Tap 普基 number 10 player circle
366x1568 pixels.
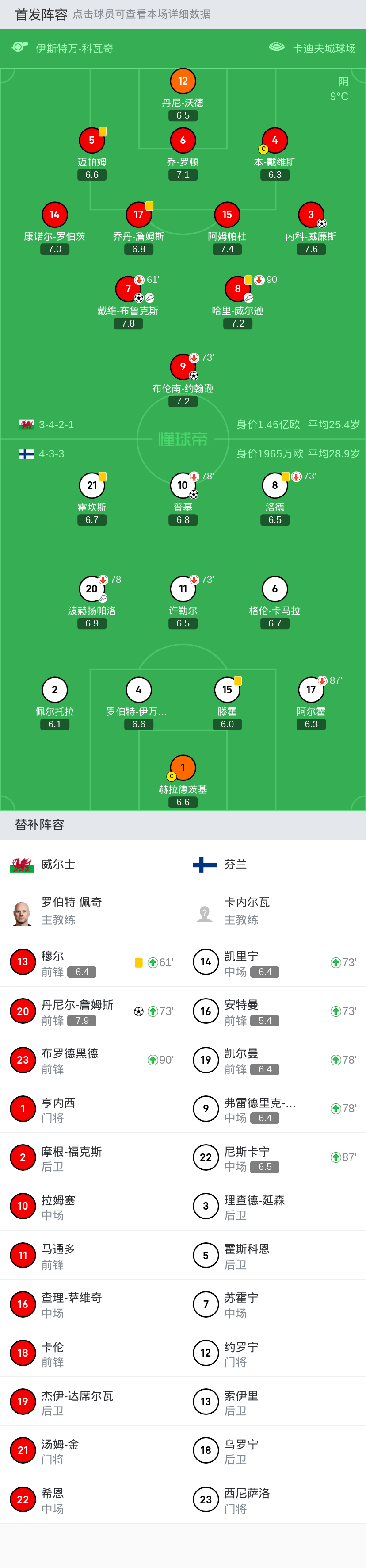pyautogui.click(x=183, y=485)
